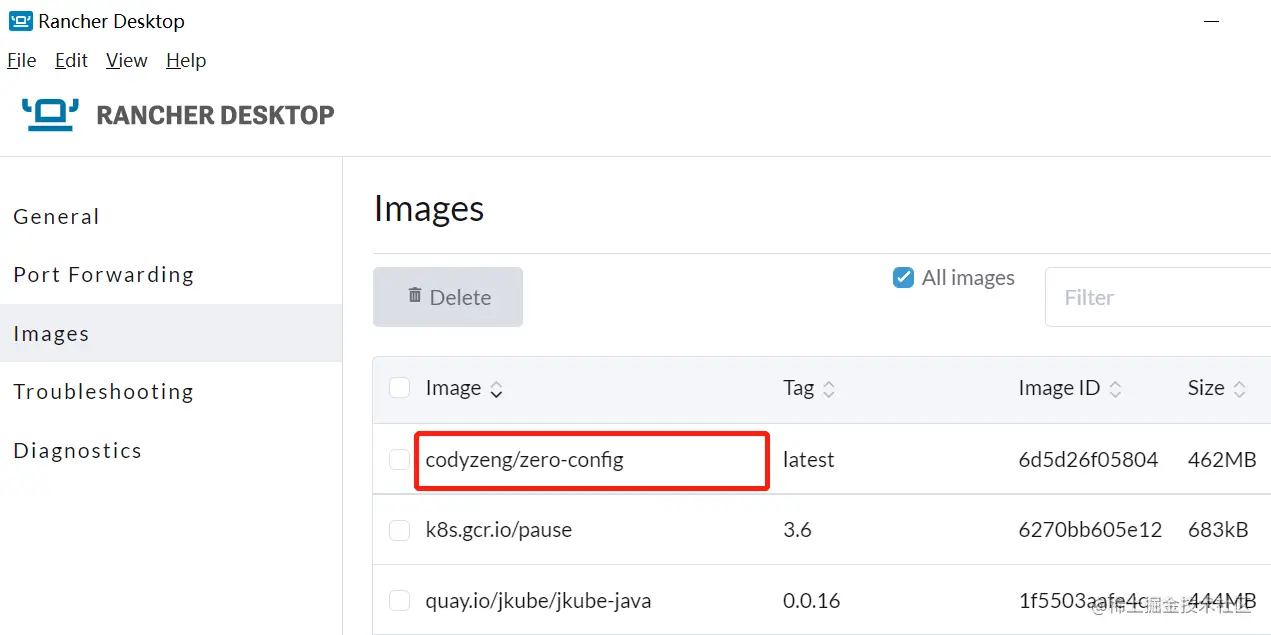The image size is (1271, 635).
Task: Select the k8s.gcr.io/pause row checkbox
Action: pos(399,530)
